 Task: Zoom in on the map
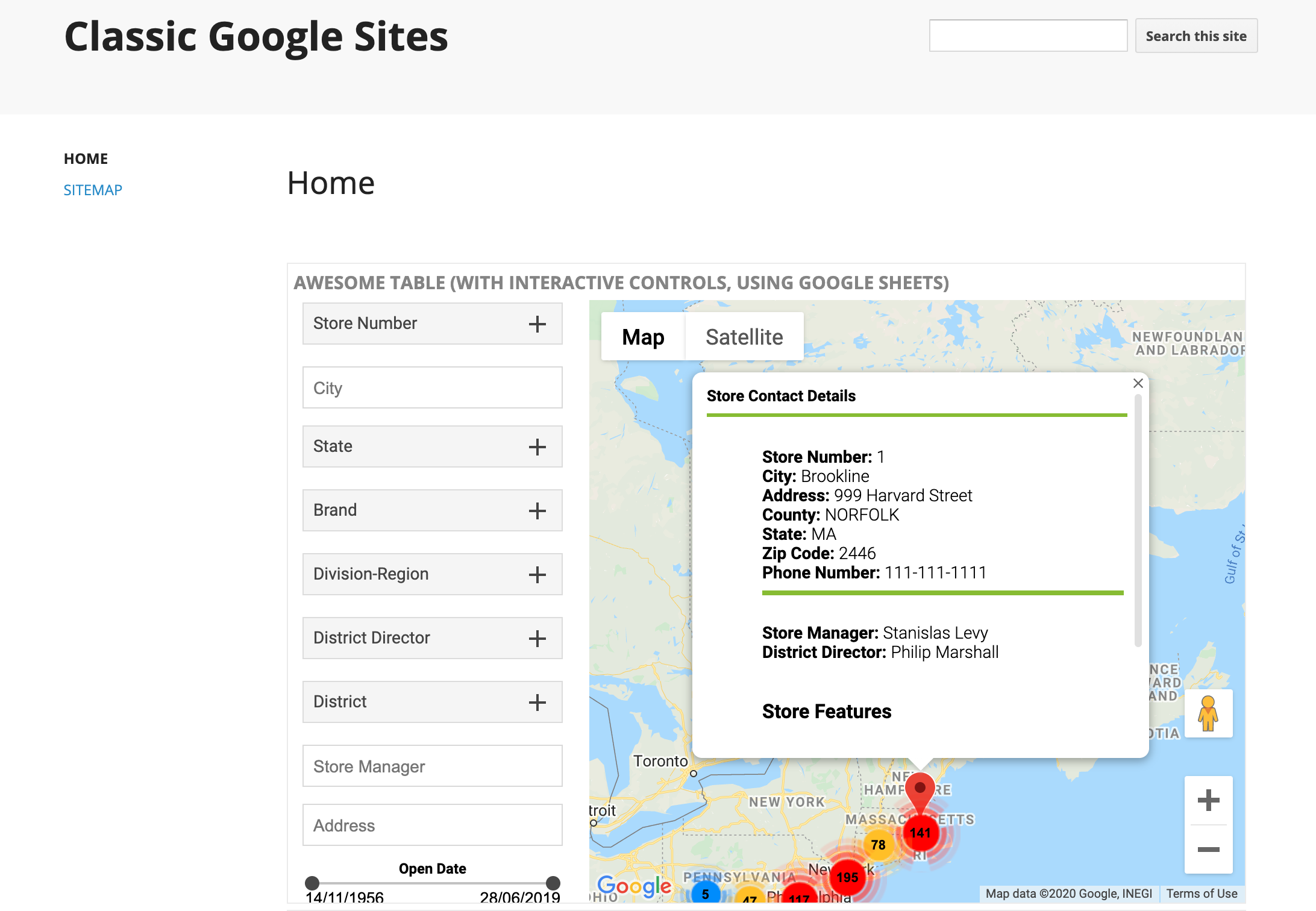[1208, 800]
